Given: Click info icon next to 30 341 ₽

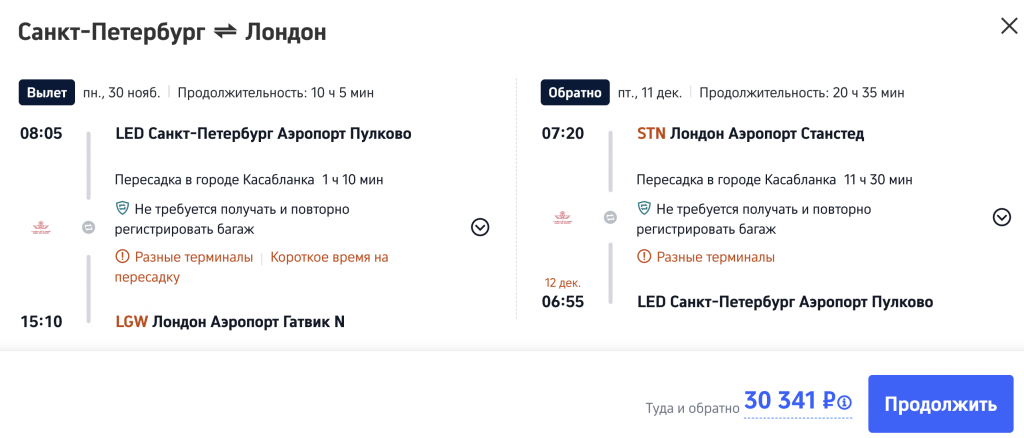Looking at the screenshot, I should point(845,403).
